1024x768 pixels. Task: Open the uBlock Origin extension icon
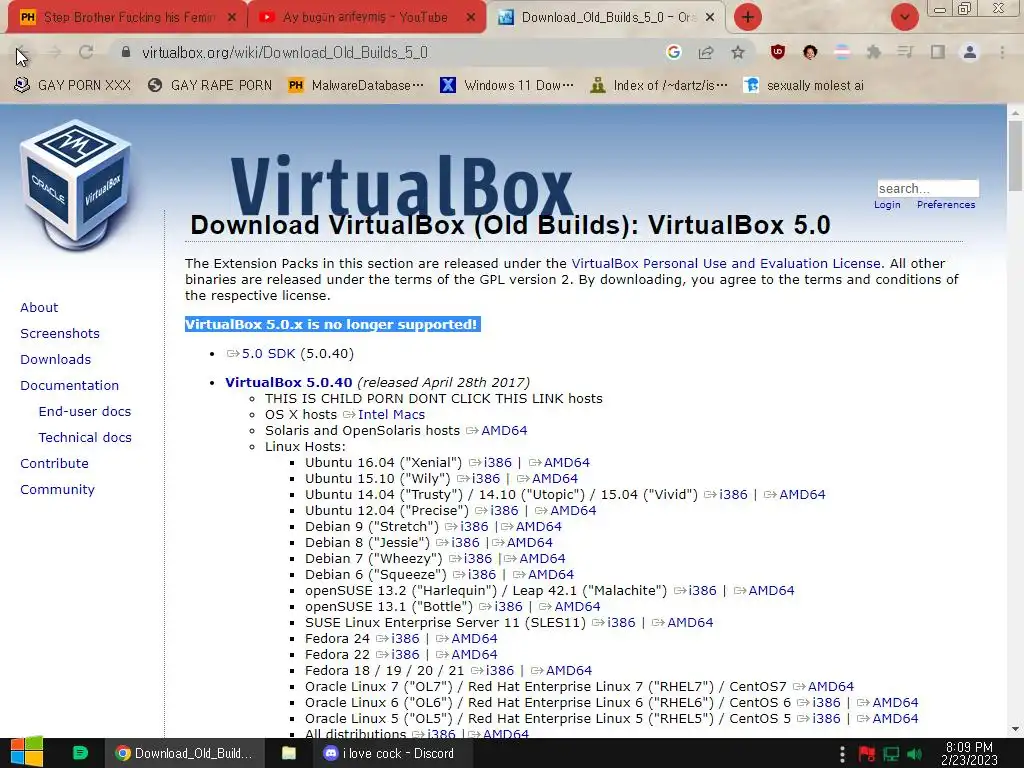(777, 52)
